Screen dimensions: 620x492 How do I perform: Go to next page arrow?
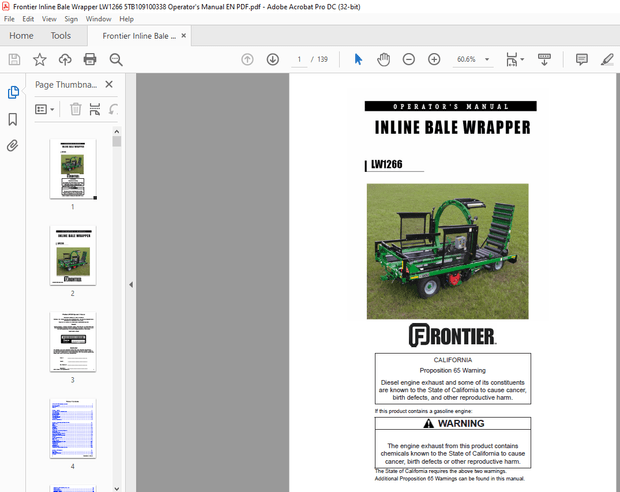[273, 60]
